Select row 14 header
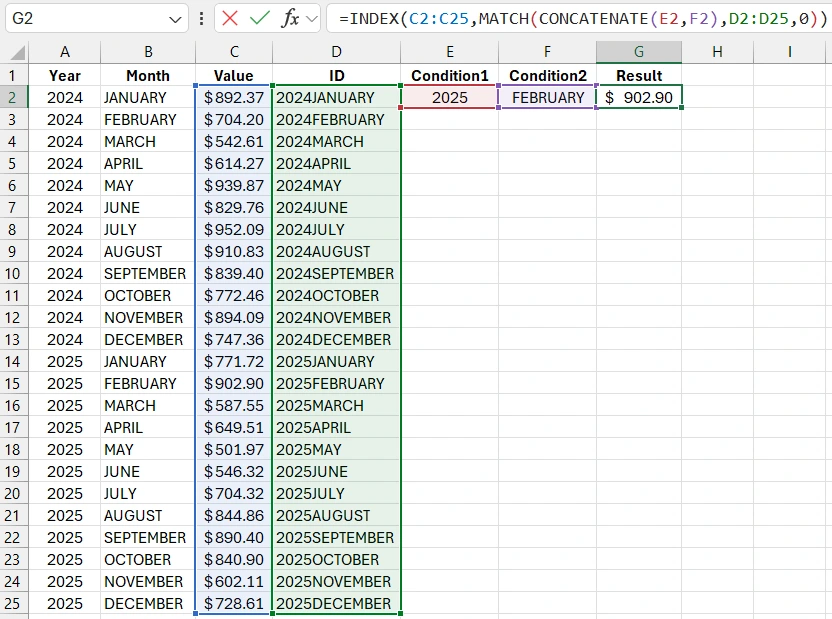Viewport: 832px width, 619px height. click(x=14, y=361)
